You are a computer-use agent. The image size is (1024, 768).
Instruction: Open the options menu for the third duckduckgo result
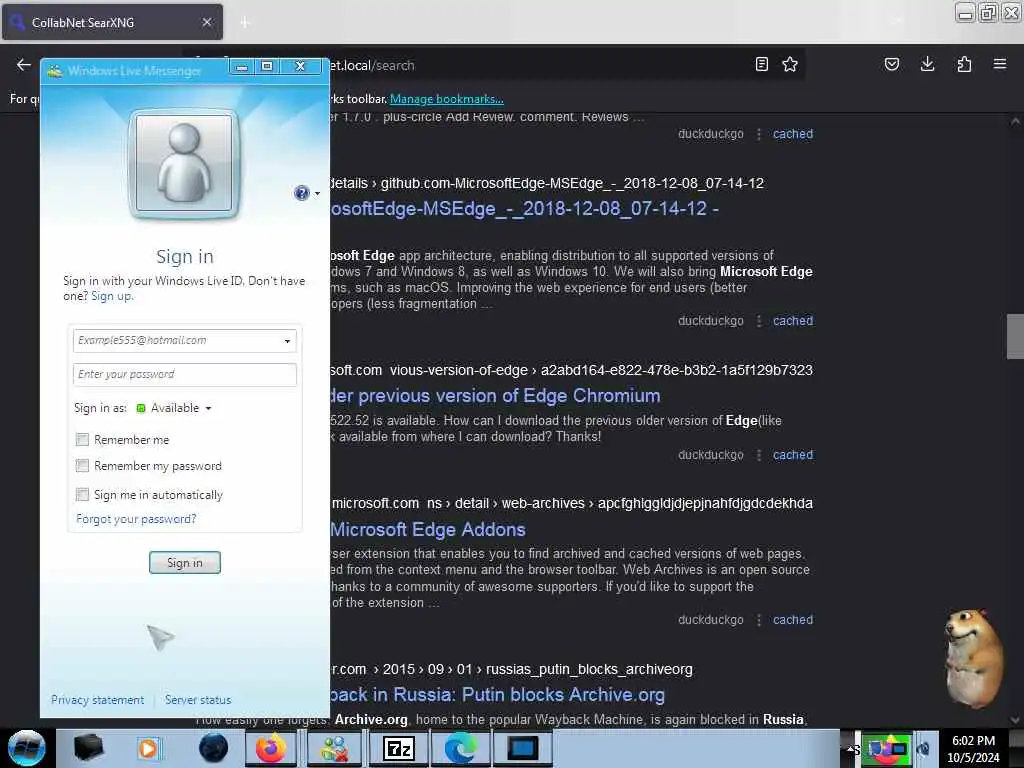[758, 455]
